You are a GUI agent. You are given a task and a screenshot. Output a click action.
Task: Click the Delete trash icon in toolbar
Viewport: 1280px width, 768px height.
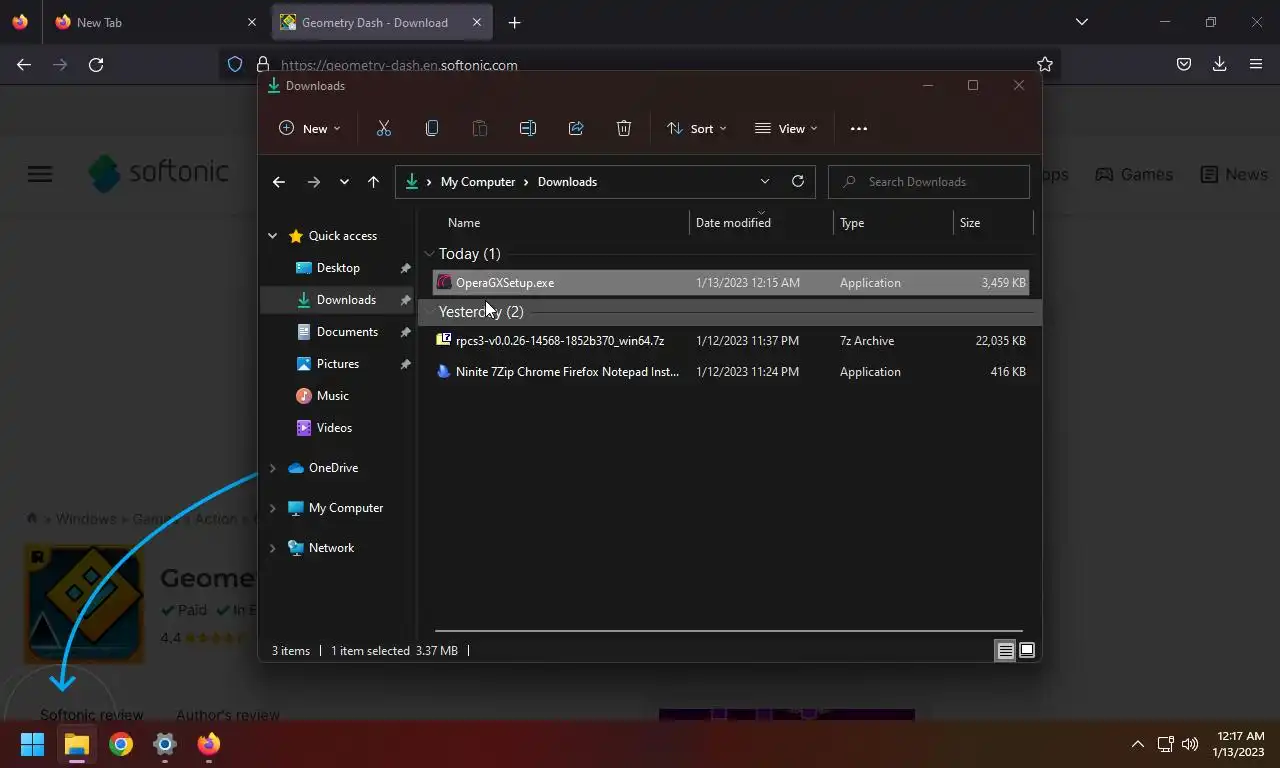[x=624, y=128]
